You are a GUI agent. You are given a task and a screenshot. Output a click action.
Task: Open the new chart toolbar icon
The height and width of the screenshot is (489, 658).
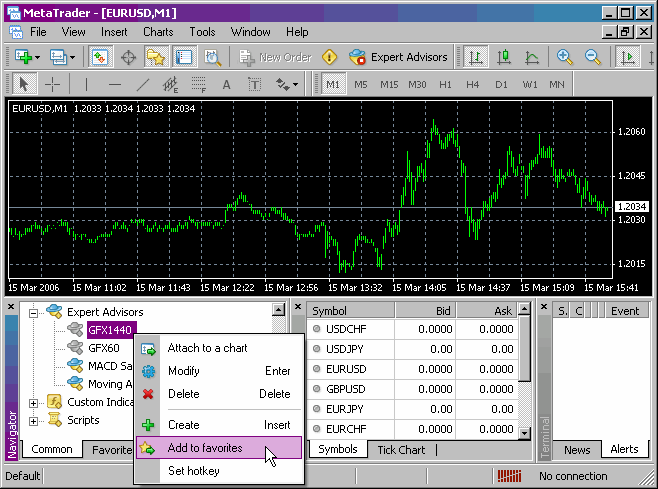pos(24,57)
